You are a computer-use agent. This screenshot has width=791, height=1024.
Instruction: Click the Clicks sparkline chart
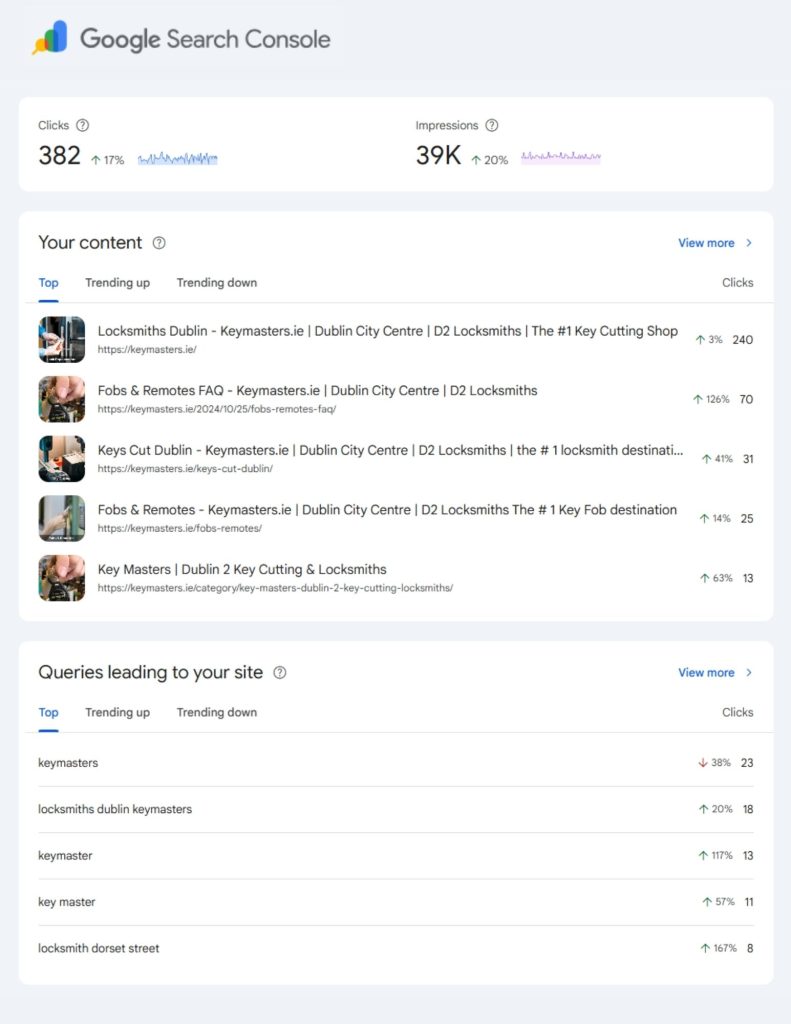pyautogui.click(x=177, y=159)
